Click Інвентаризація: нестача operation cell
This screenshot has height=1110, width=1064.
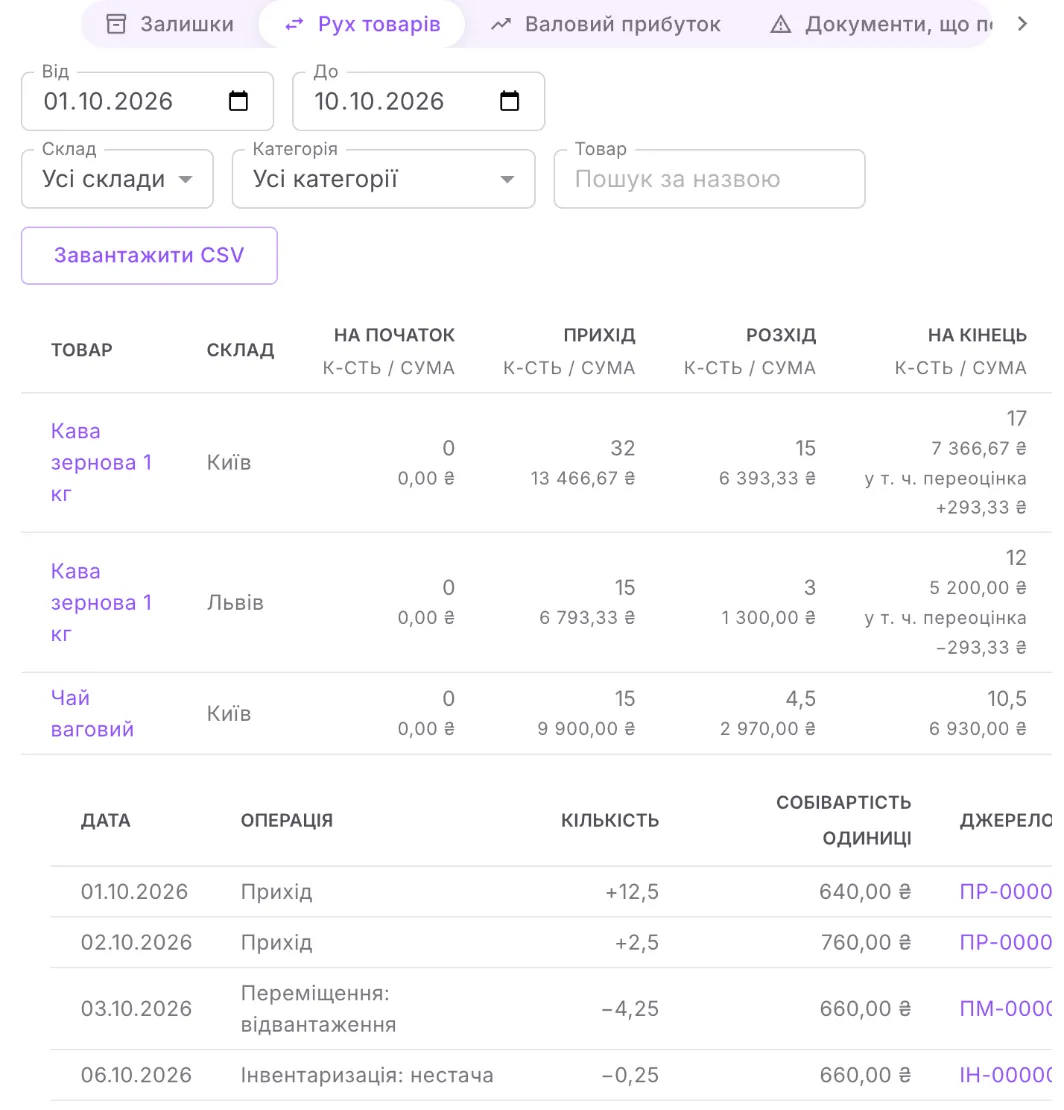point(367,1075)
